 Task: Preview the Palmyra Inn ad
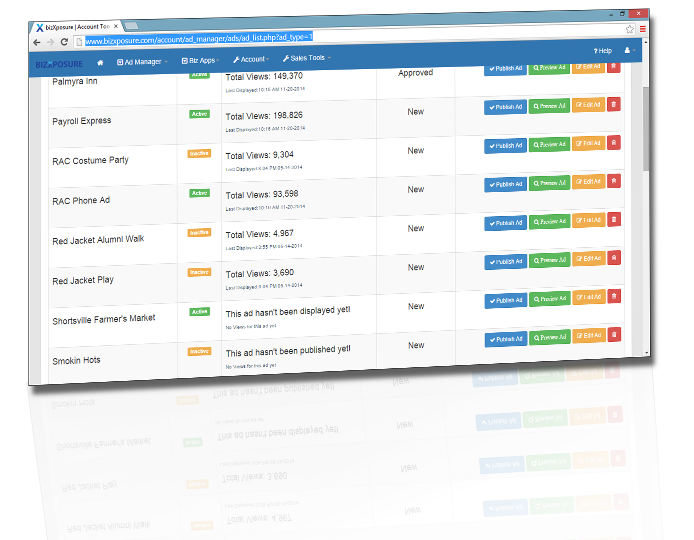(549, 68)
